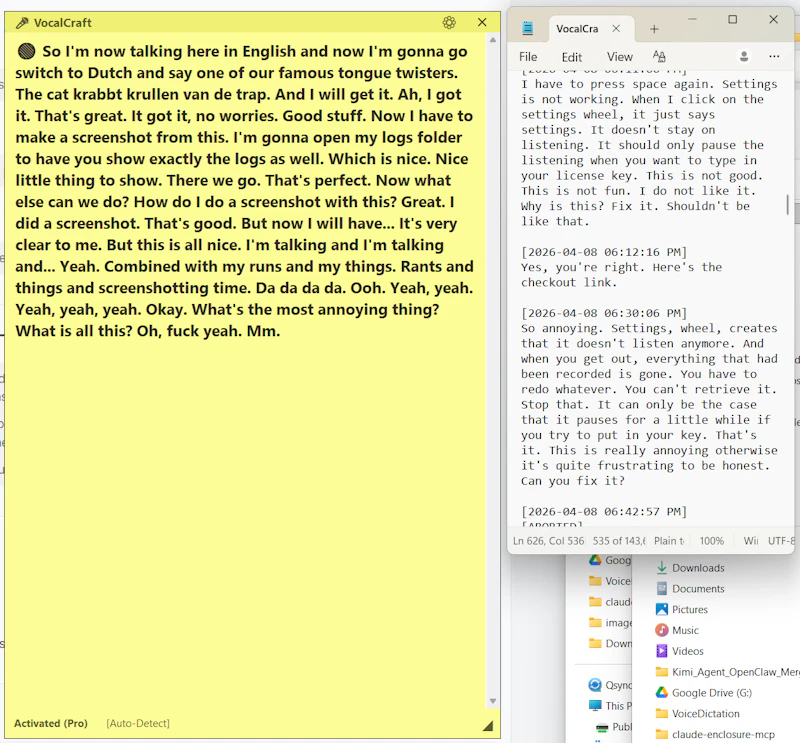The height and width of the screenshot is (743, 800).
Task: Open Notepad View menu
Action: click(x=619, y=57)
